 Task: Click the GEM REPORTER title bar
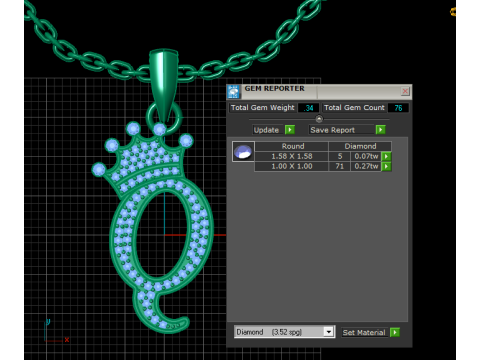(x=320, y=91)
